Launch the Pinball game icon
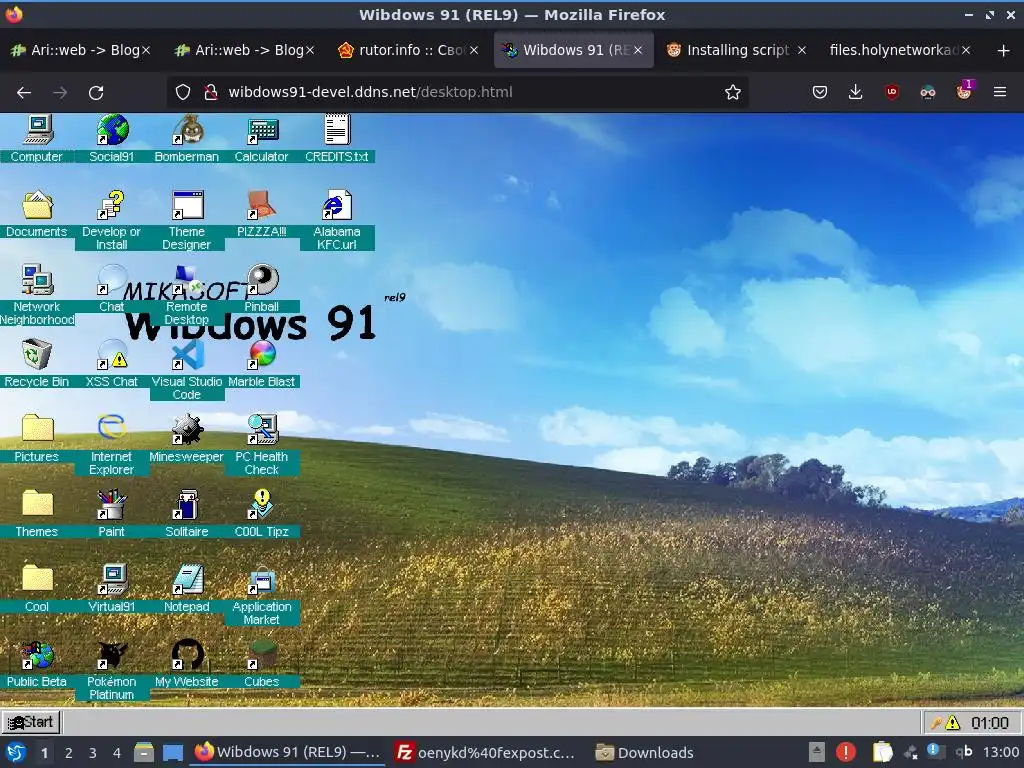Viewport: 1024px width, 768px height. pyautogui.click(x=263, y=280)
